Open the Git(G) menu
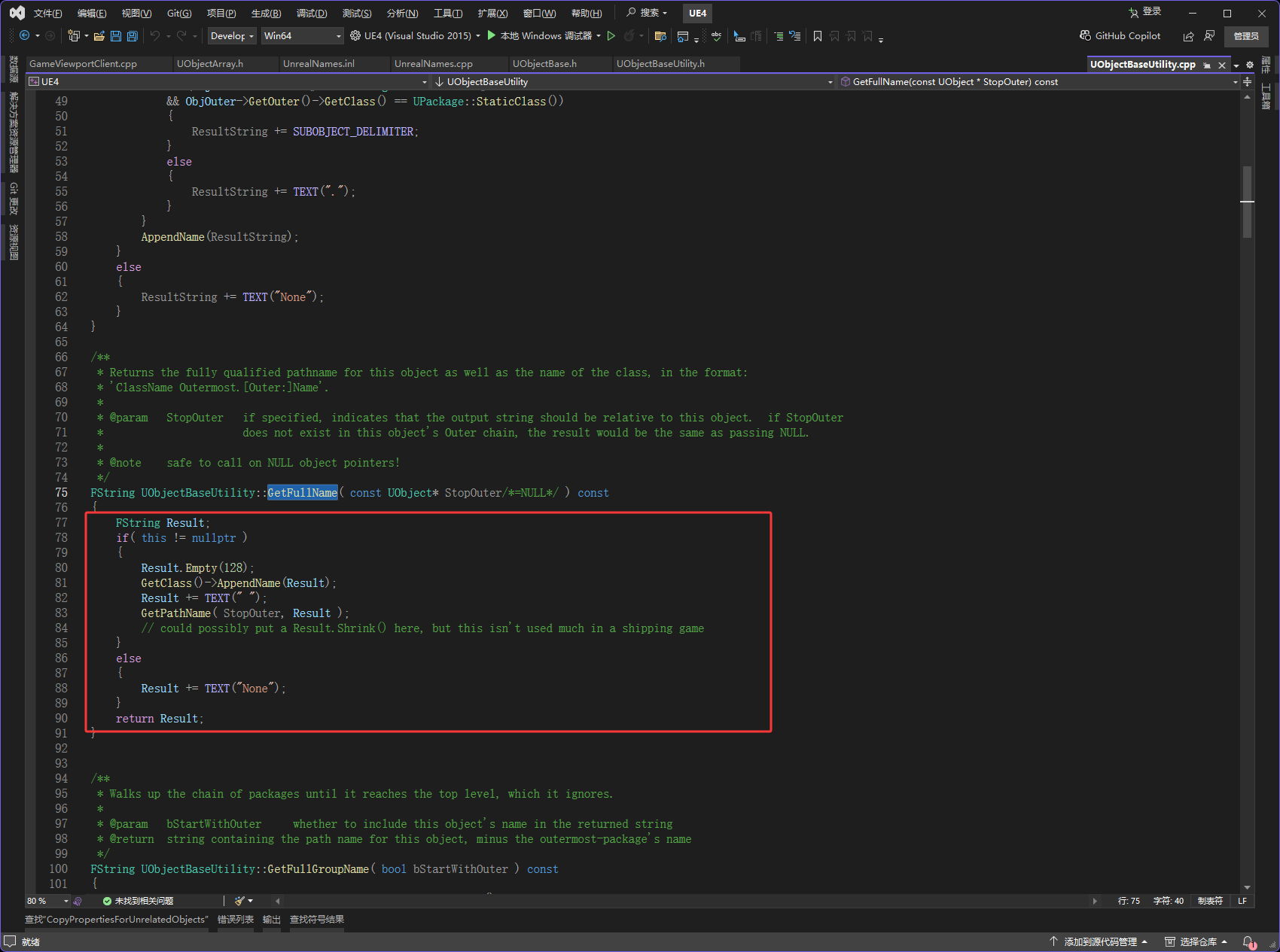Viewport: 1280px width, 952px height. (179, 13)
